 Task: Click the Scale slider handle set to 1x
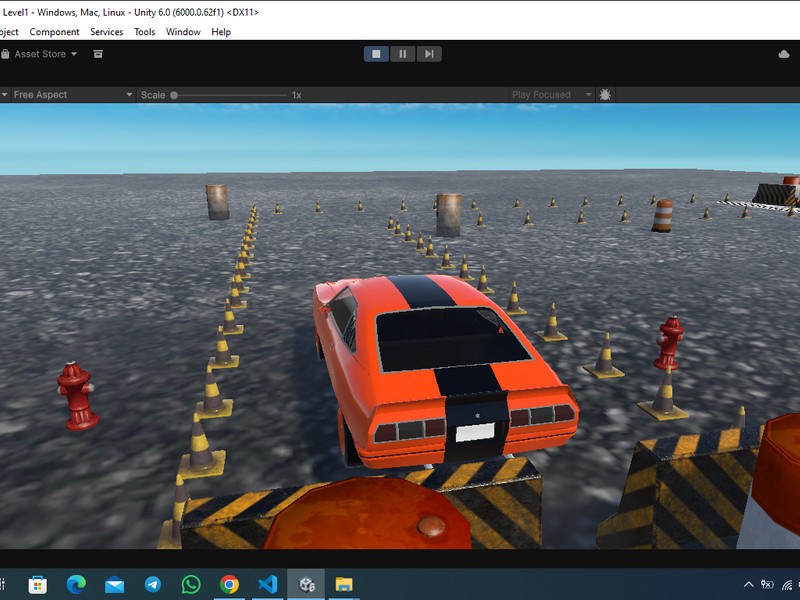point(174,94)
